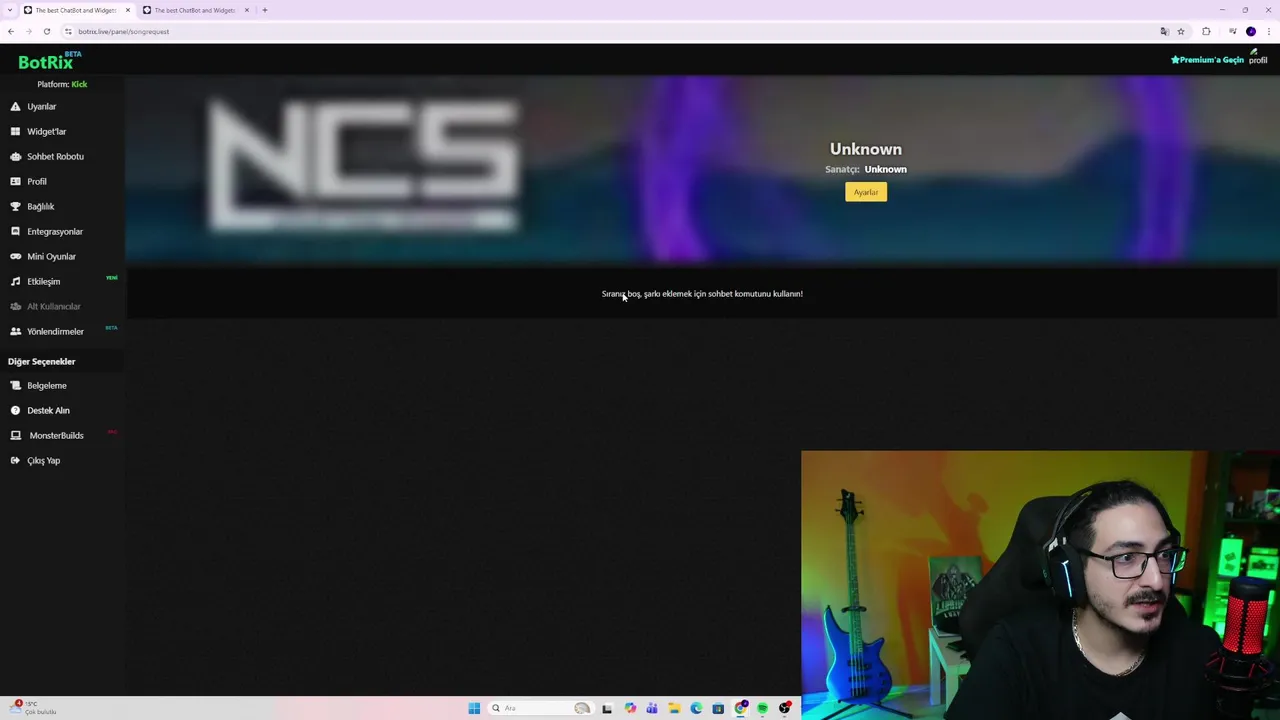Close the second browser tab
The image size is (1280, 720).
click(247, 10)
